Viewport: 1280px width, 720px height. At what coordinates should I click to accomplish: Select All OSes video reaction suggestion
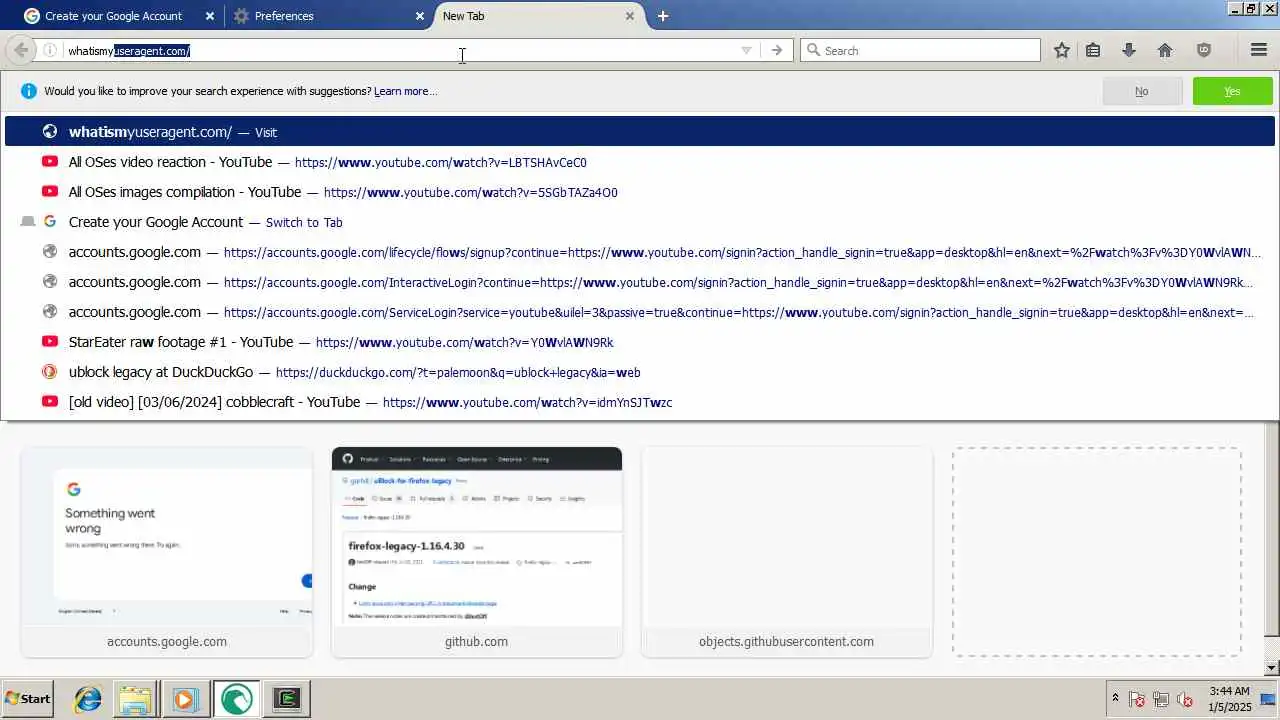(640, 162)
